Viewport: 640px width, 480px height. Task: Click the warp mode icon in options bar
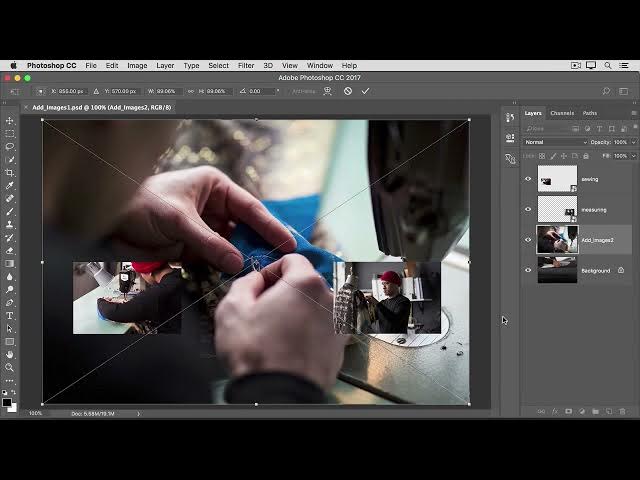(x=329, y=91)
